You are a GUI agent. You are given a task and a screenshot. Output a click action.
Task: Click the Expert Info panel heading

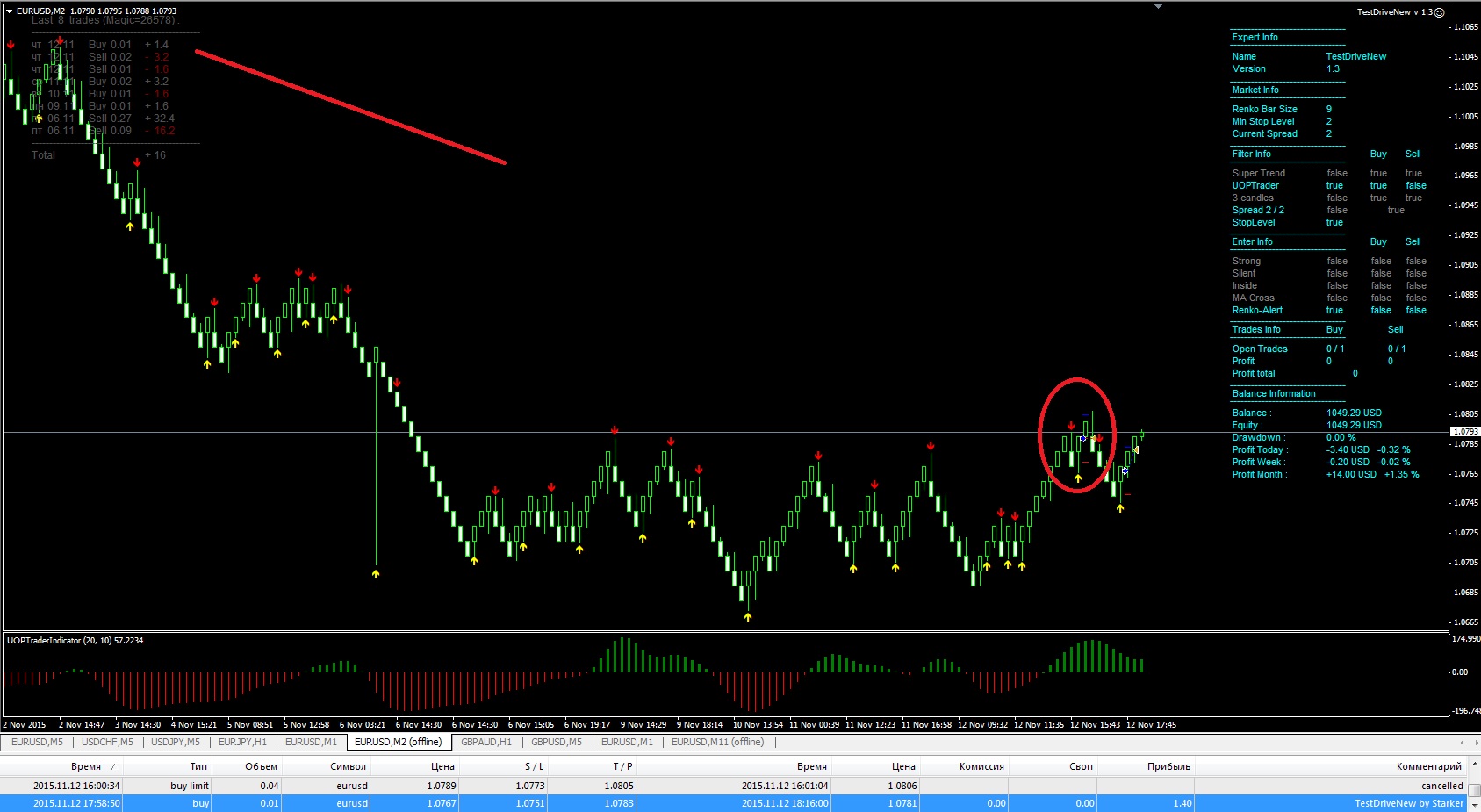coord(1255,37)
